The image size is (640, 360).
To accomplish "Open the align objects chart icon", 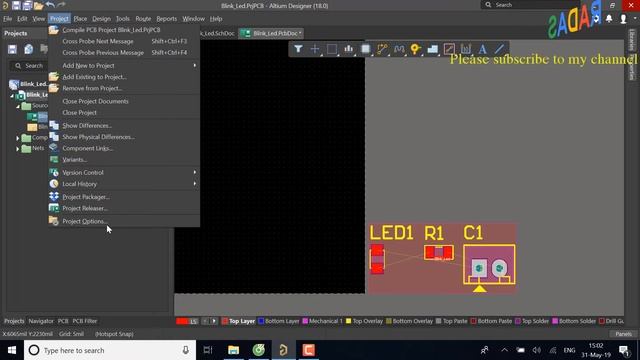I will 349,49.
